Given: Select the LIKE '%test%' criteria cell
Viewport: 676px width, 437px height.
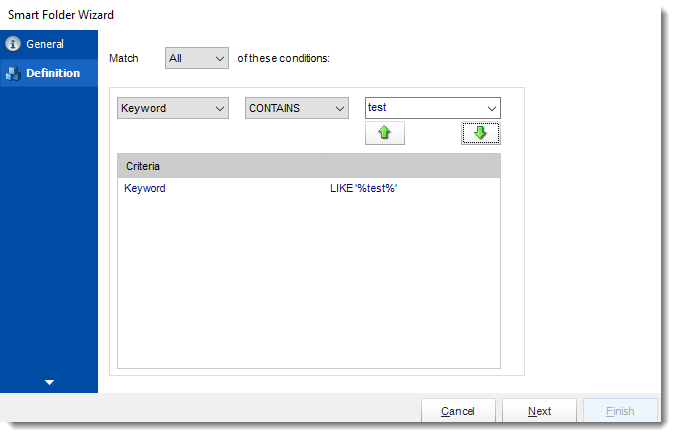Looking at the screenshot, I should coord(363,188).
